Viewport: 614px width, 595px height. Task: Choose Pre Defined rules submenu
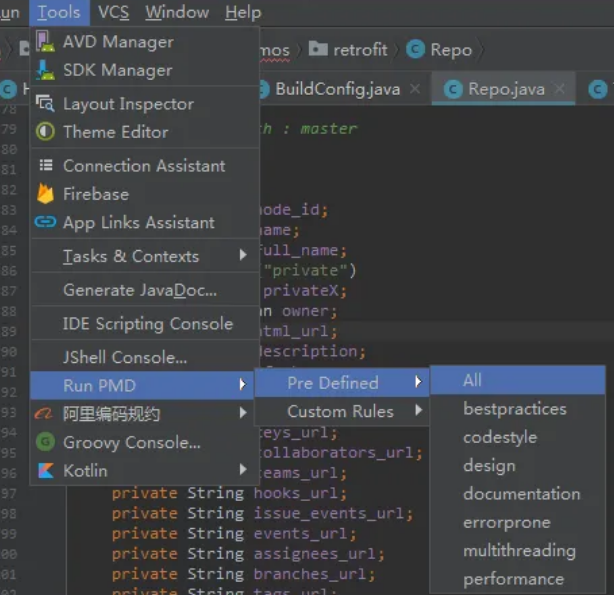point(342,383)
